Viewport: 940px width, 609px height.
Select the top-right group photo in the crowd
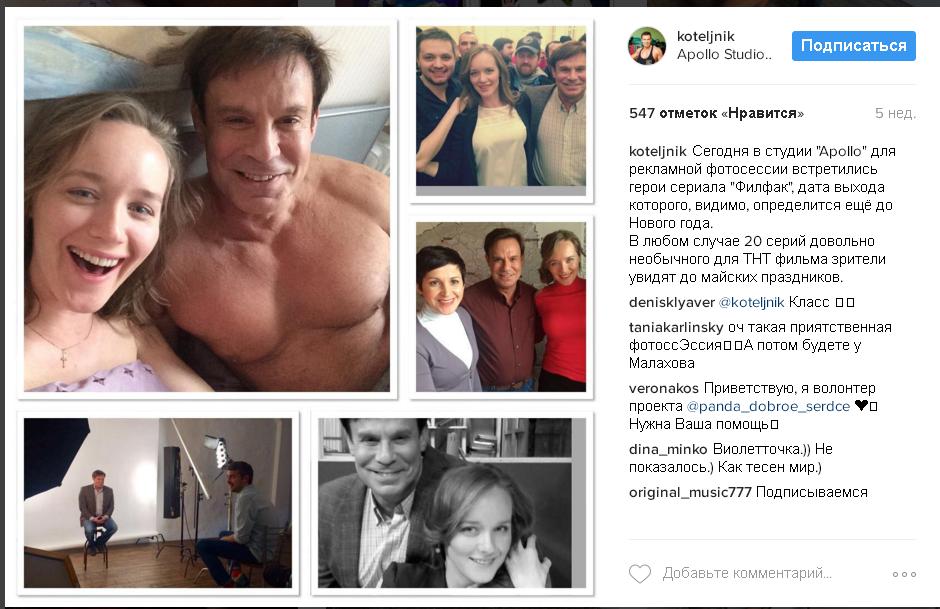tap(501, 106)
